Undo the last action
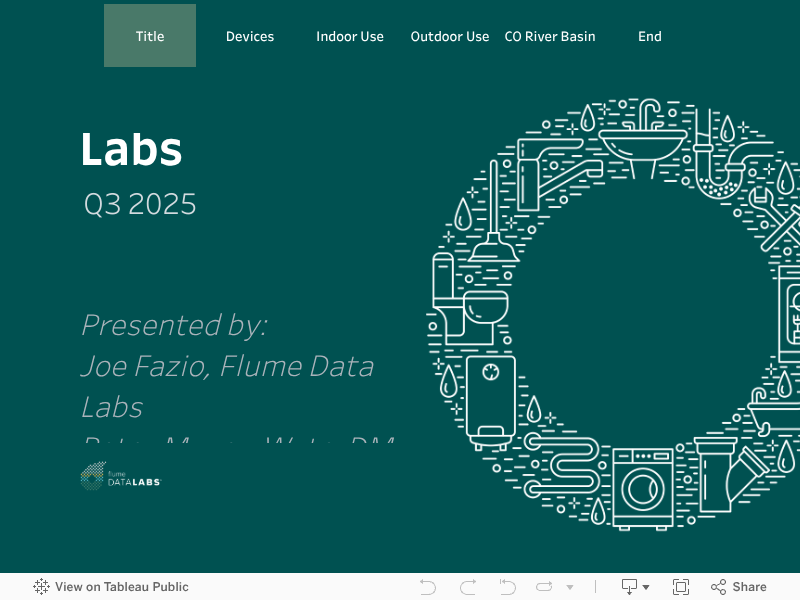800x600 pixels. [x=428, y=587]
